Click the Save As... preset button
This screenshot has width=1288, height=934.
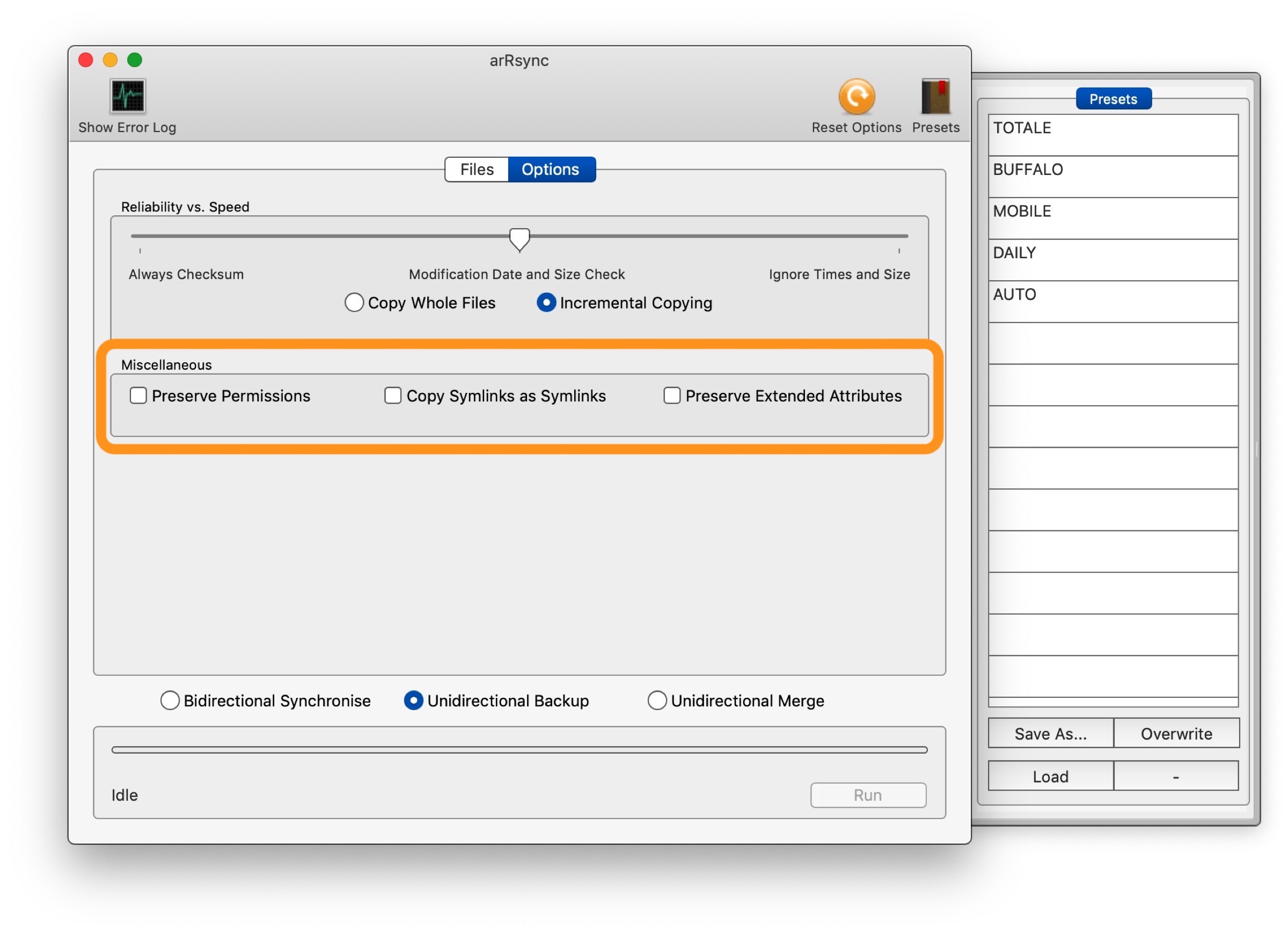click(x=1051, y=733)
